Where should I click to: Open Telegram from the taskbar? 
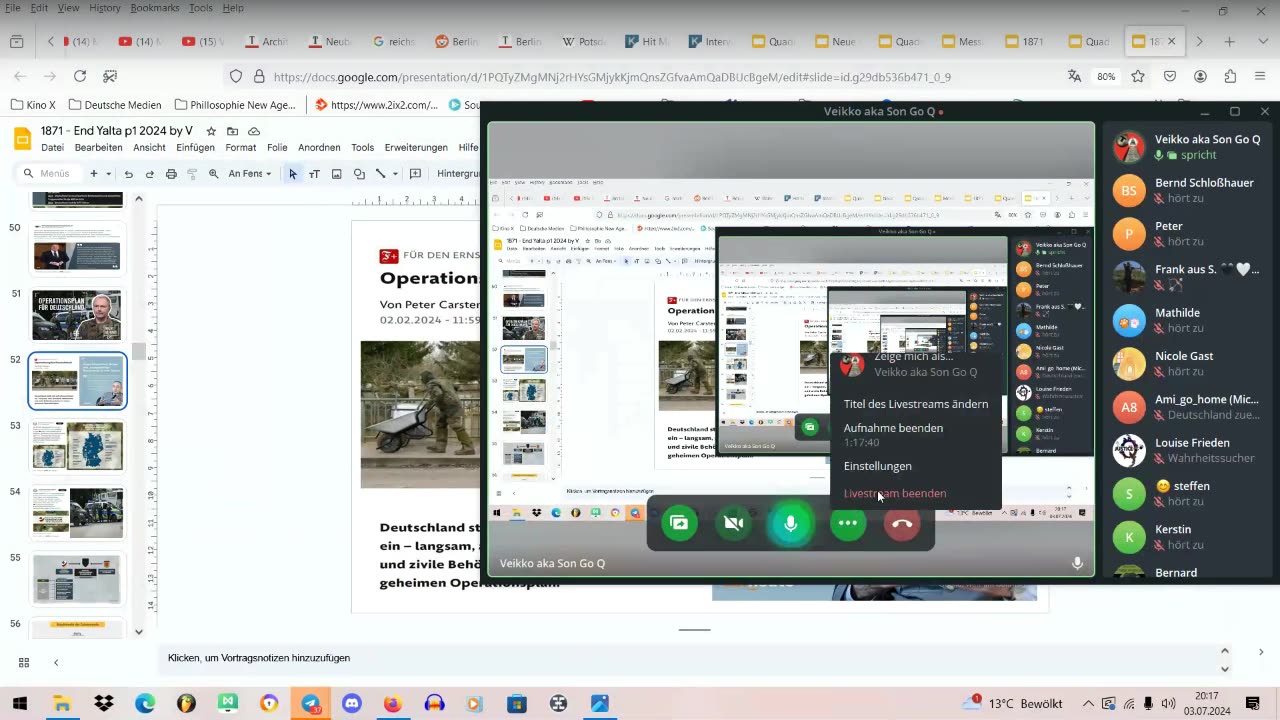tap(310, 704)
